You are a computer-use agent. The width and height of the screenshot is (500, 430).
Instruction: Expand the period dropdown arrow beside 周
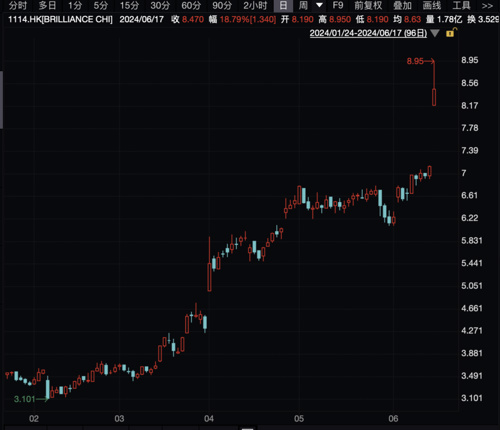[x=319, y=5]
